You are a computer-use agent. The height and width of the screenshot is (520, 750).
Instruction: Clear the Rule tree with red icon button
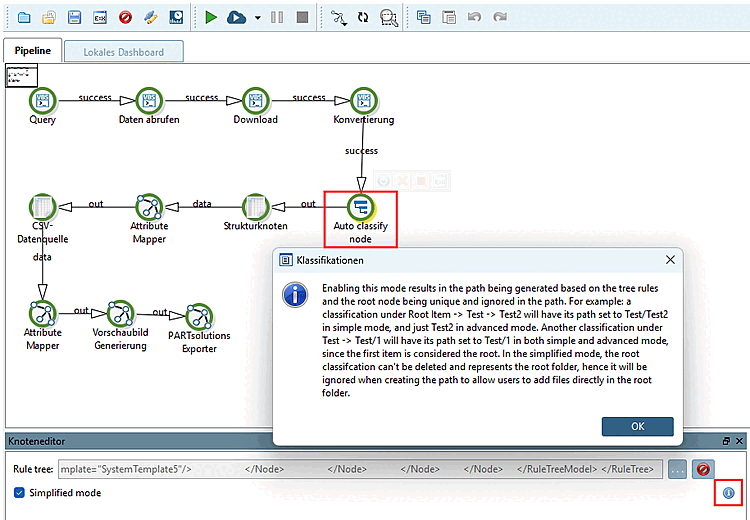tap(703, 469)
